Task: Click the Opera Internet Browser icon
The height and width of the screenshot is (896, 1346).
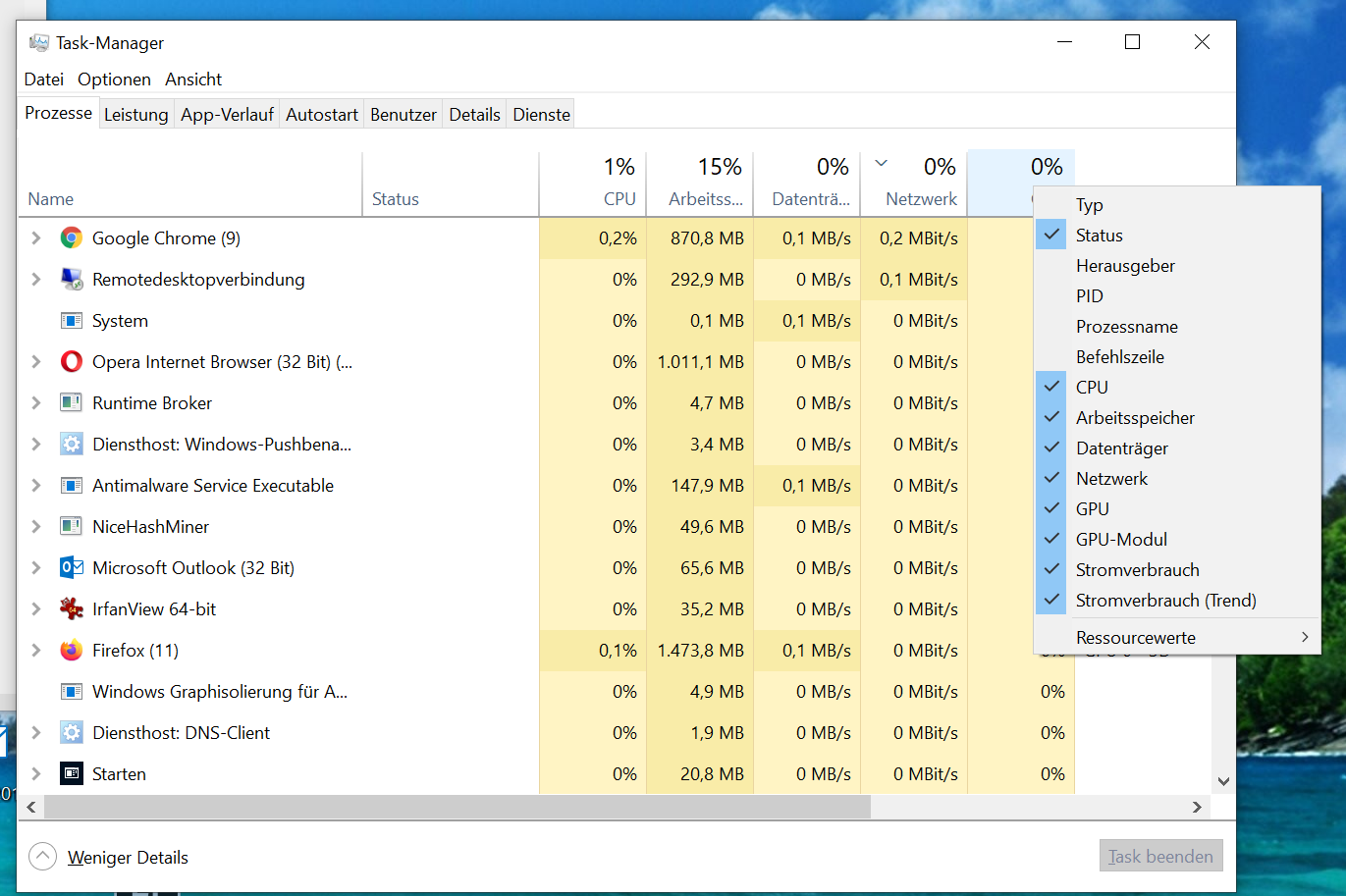Action: pyautogui.click(x=72, y=362)
